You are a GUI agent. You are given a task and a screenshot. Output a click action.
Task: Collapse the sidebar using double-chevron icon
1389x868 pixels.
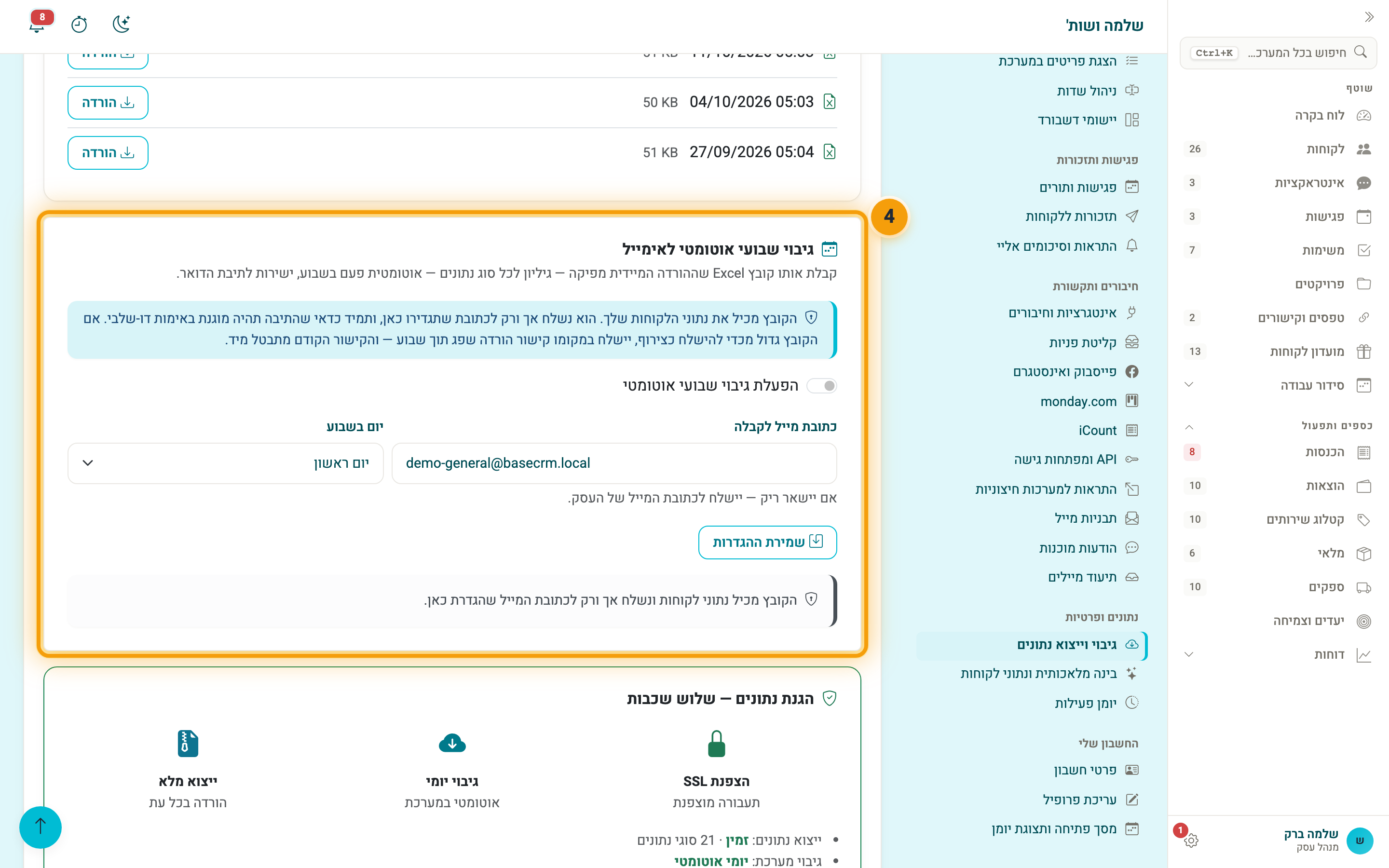click(1369, 17)
